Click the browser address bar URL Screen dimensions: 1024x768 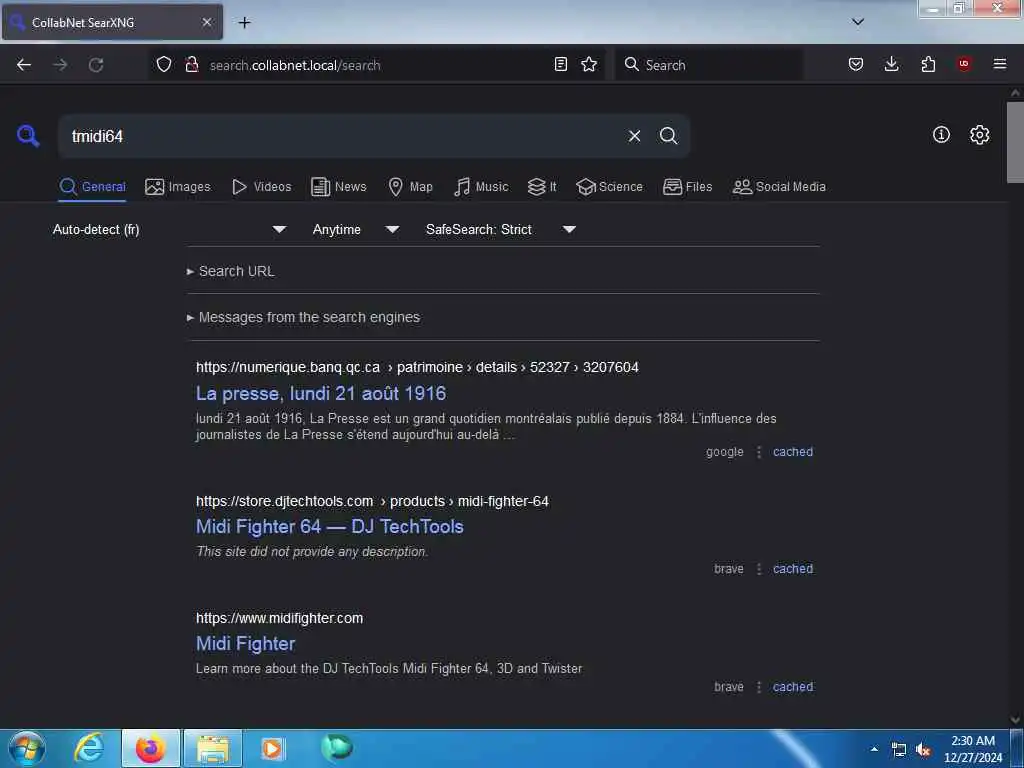pyautogui.click(x=295, y=65)
